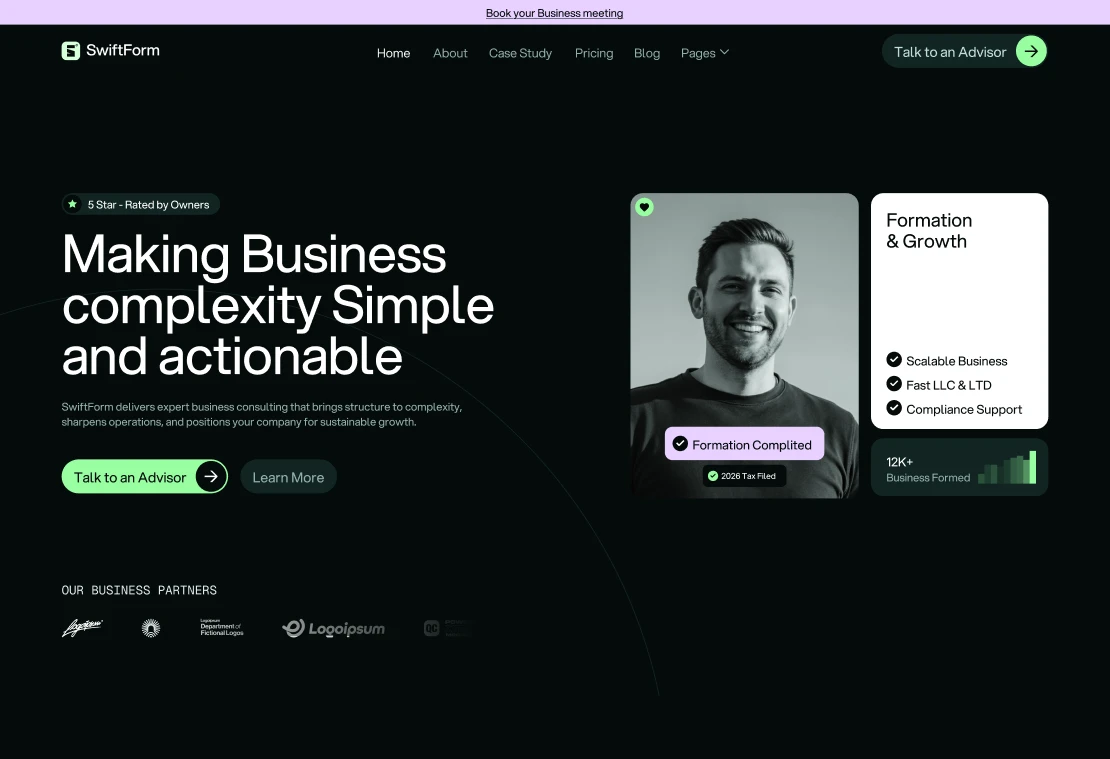Click the green star icon in the 5 Star badge
1110x759 pixels.
pos(72,204)
